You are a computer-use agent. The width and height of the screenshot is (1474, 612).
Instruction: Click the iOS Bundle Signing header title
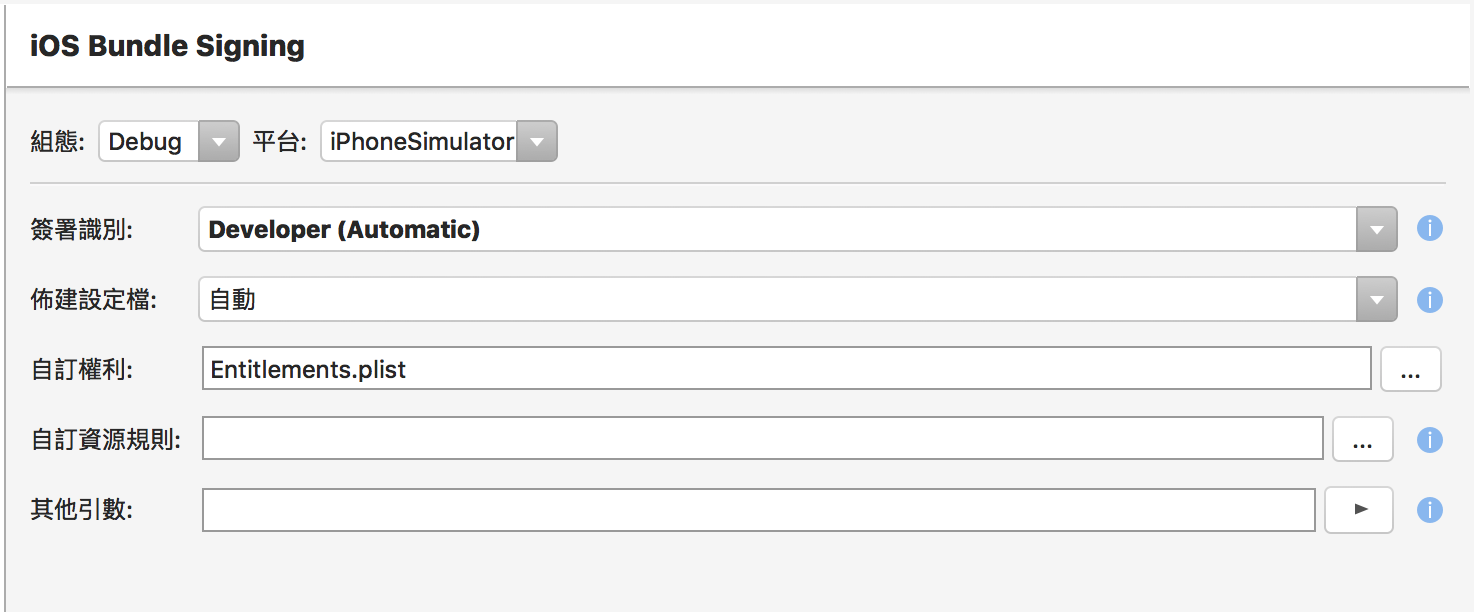pos(167,46)
